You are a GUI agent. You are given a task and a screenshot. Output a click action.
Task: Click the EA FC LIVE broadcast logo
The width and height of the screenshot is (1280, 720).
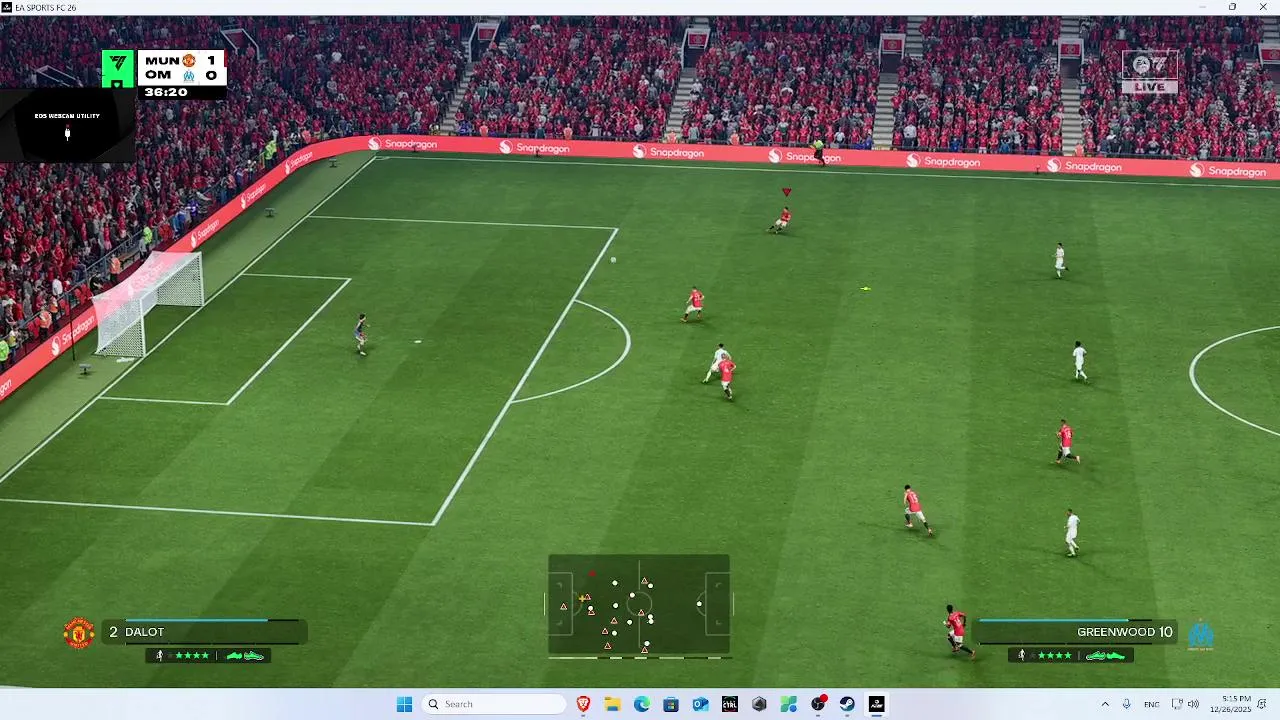click(1149, 72)
